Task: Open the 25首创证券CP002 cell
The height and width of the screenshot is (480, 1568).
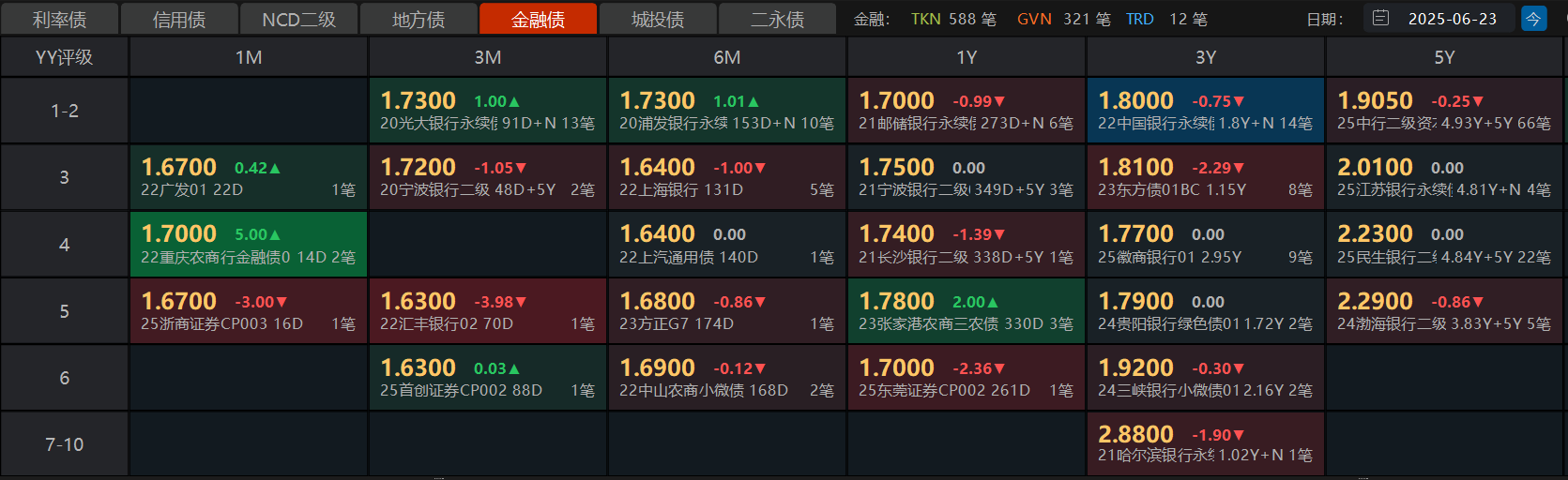Action: [488, 378]
